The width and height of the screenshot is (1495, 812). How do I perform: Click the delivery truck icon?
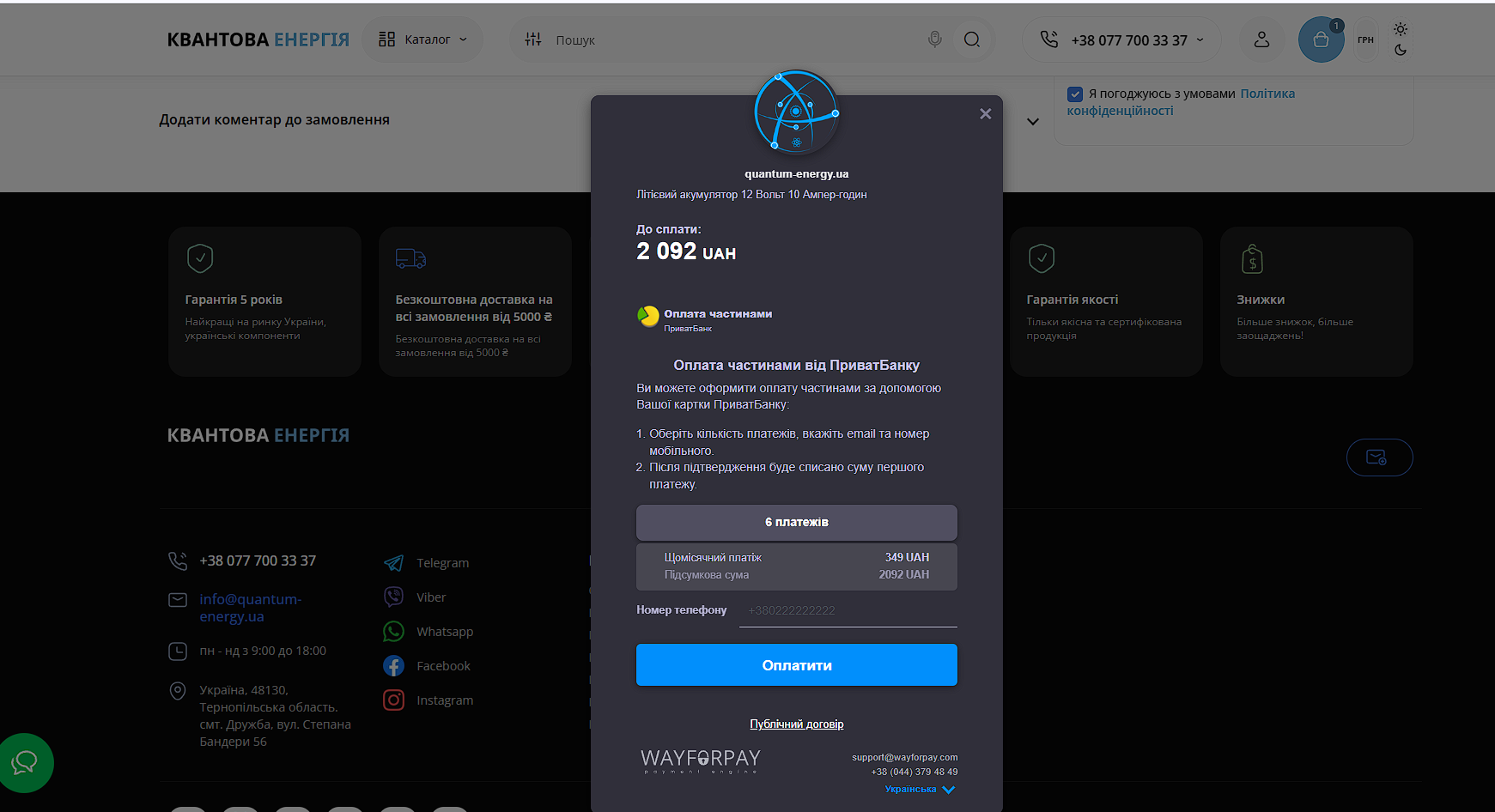pos(410,258)
